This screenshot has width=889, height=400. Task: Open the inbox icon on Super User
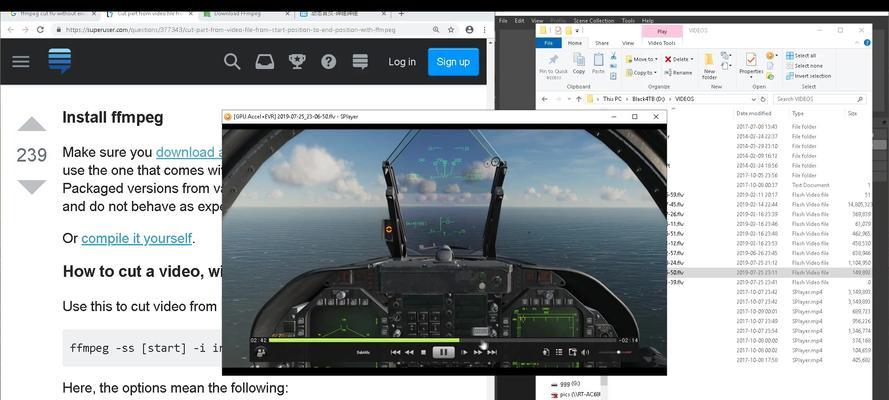coord(265,61)
